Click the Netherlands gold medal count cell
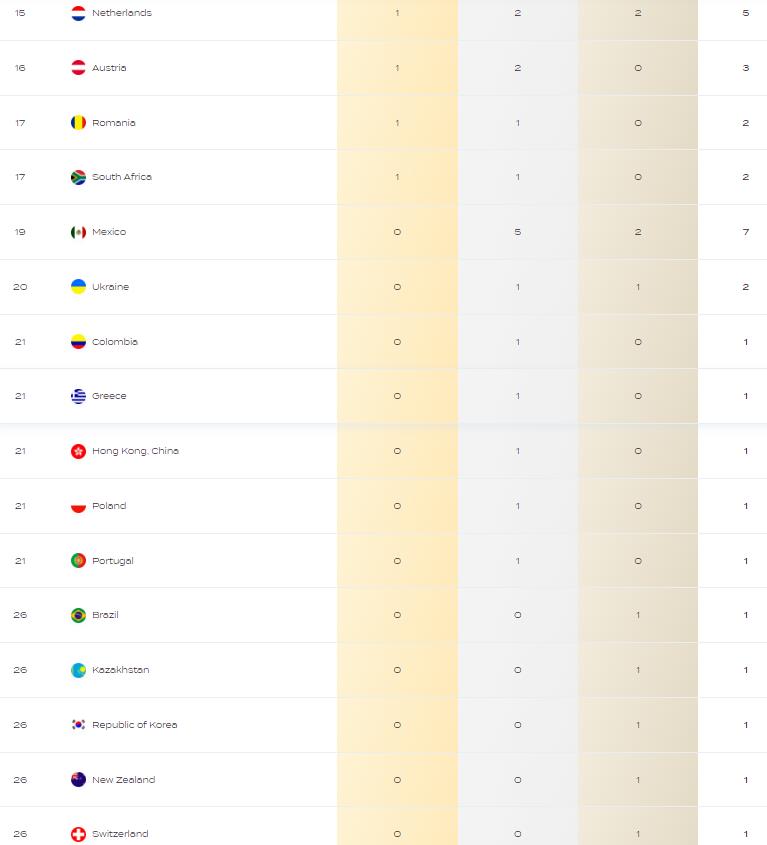767x845 pixels. click(x=397, y=13)
